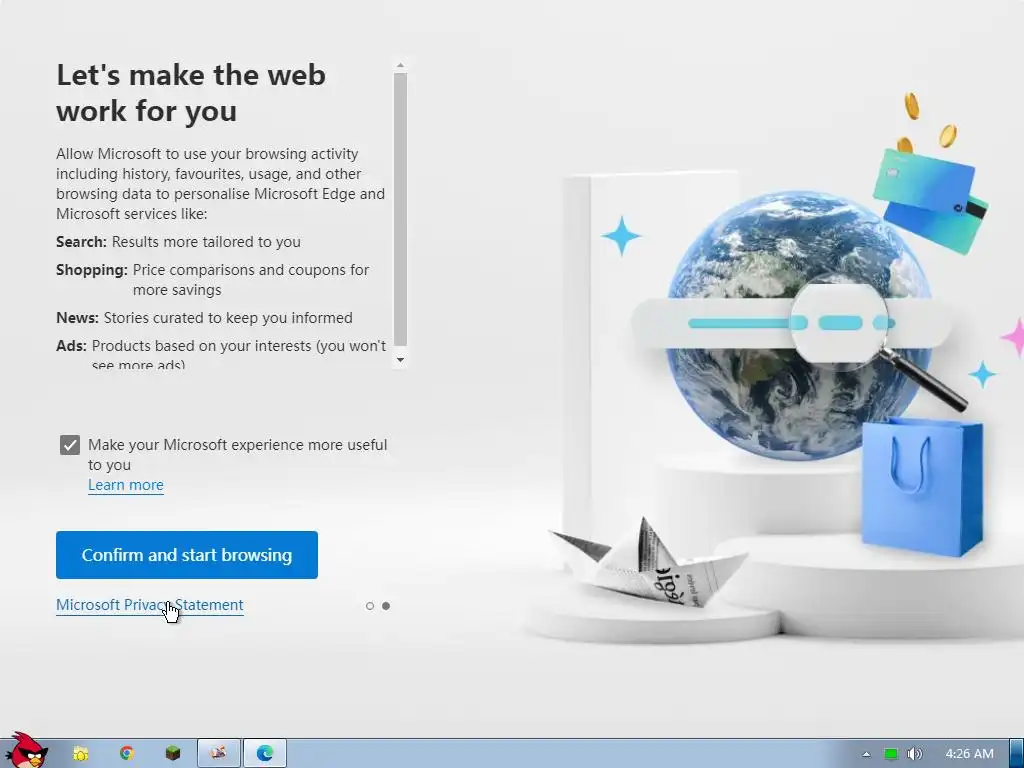
Task: Switch to the paint app taskbar button
Action: tap(219, 754)
